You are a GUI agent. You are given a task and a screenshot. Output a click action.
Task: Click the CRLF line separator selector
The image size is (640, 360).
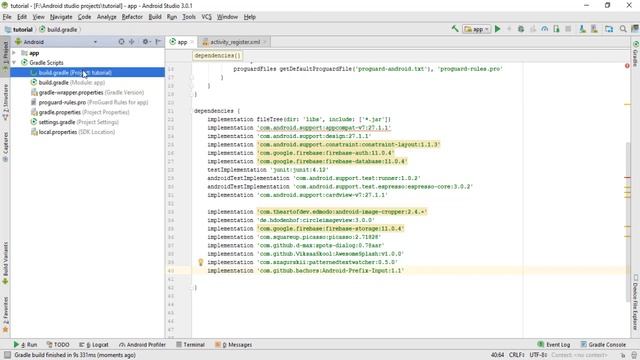pyautogui.click(x=517, y=355)
